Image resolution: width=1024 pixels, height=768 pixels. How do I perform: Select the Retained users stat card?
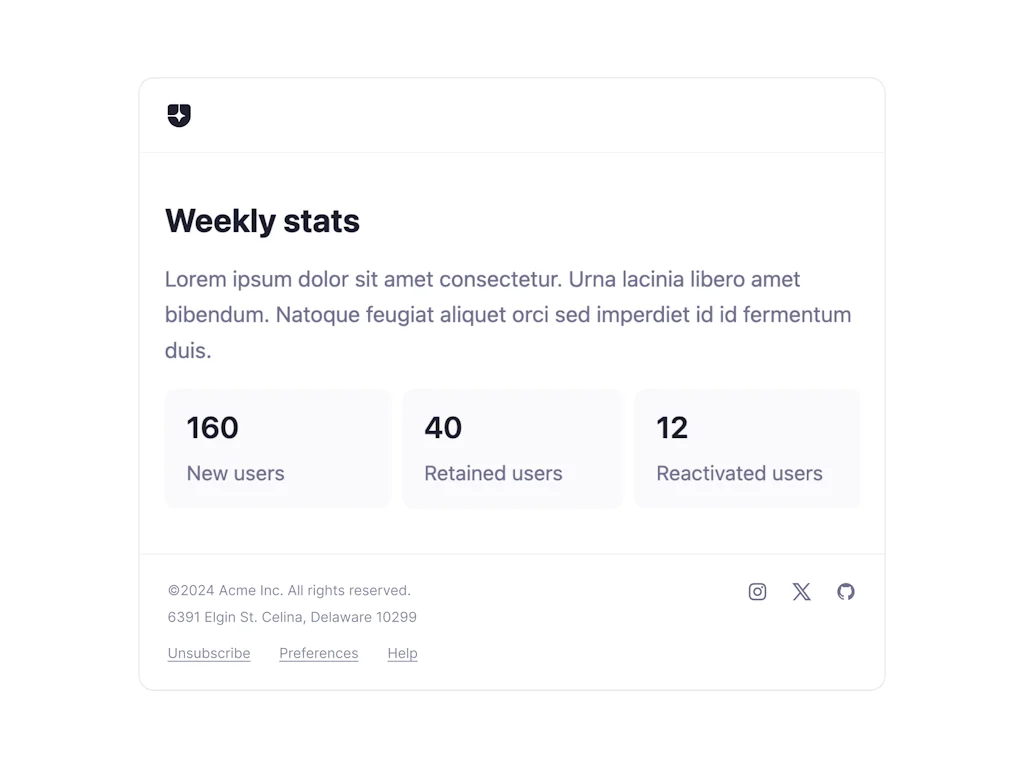[512, 448]
